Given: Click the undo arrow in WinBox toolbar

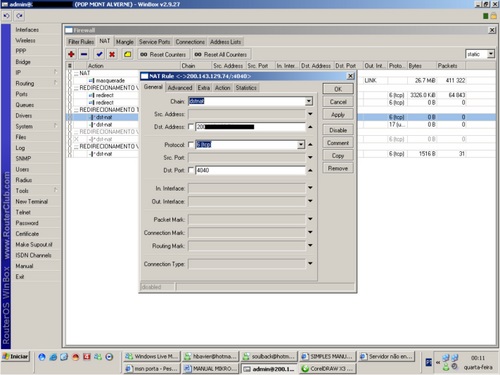Looking at the screenshot, I should tap(7, 16).
